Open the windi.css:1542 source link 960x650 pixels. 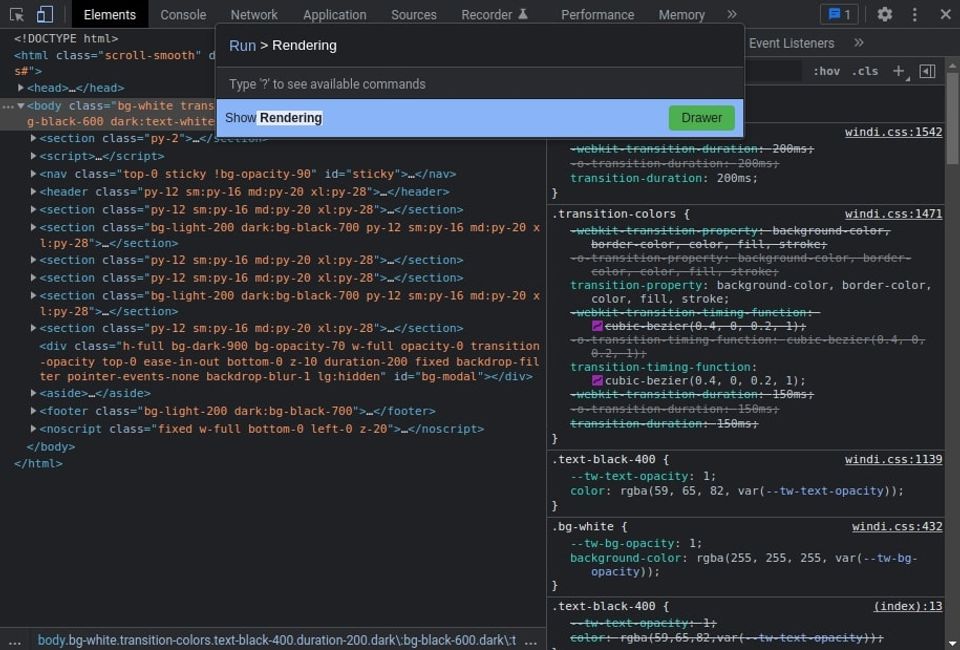click(x=893, y=132)
